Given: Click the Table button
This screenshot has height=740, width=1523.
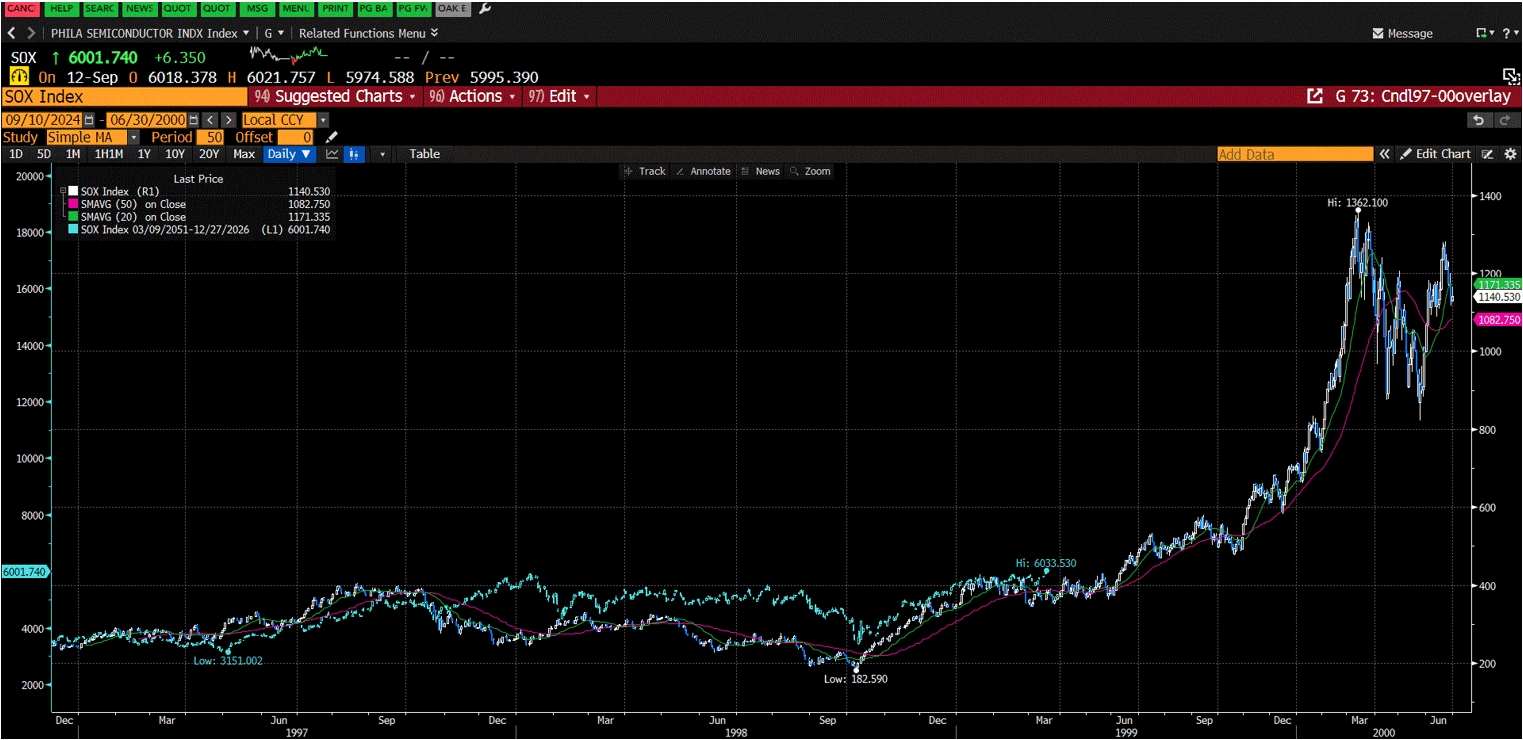Looking at the screenshot, I should click(x=424, y=154).
